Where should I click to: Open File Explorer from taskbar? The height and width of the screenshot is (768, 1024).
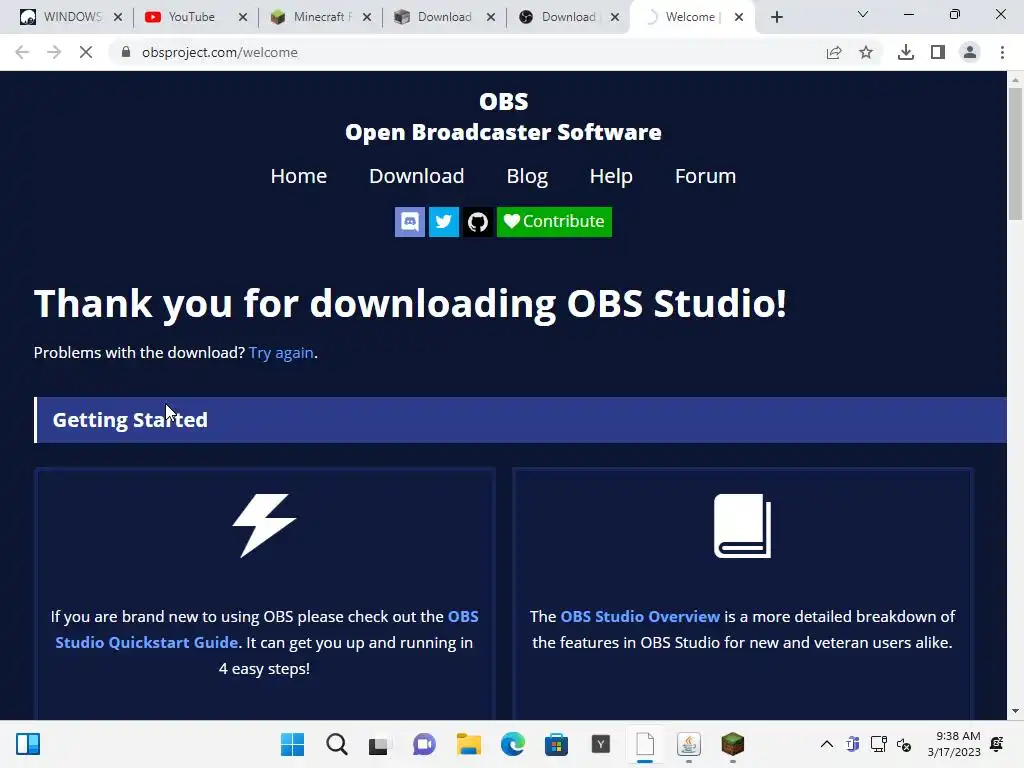pos(468,744)
